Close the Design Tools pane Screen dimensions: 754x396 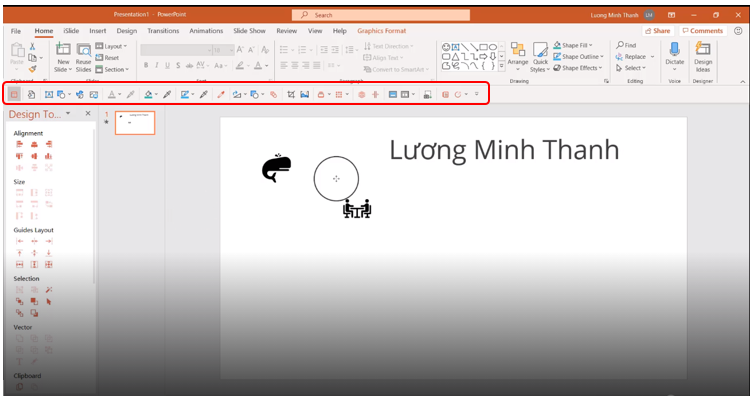(88, 113)
